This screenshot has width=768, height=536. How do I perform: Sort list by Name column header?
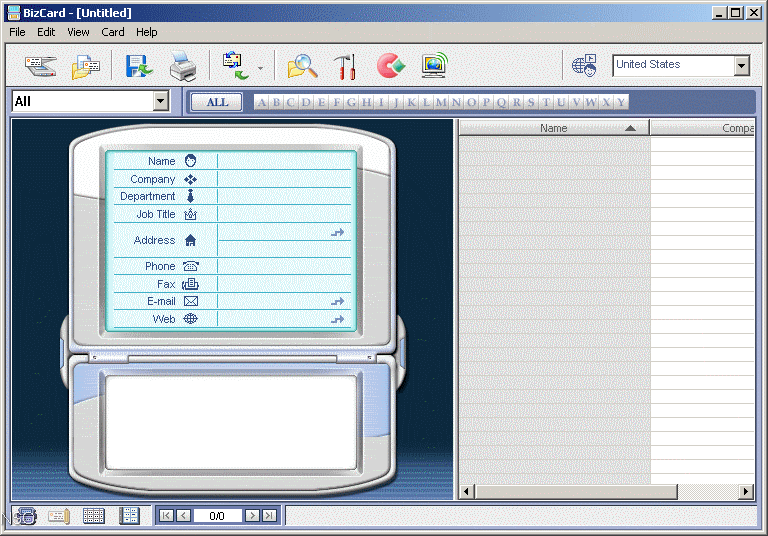[x=554, y=128]
